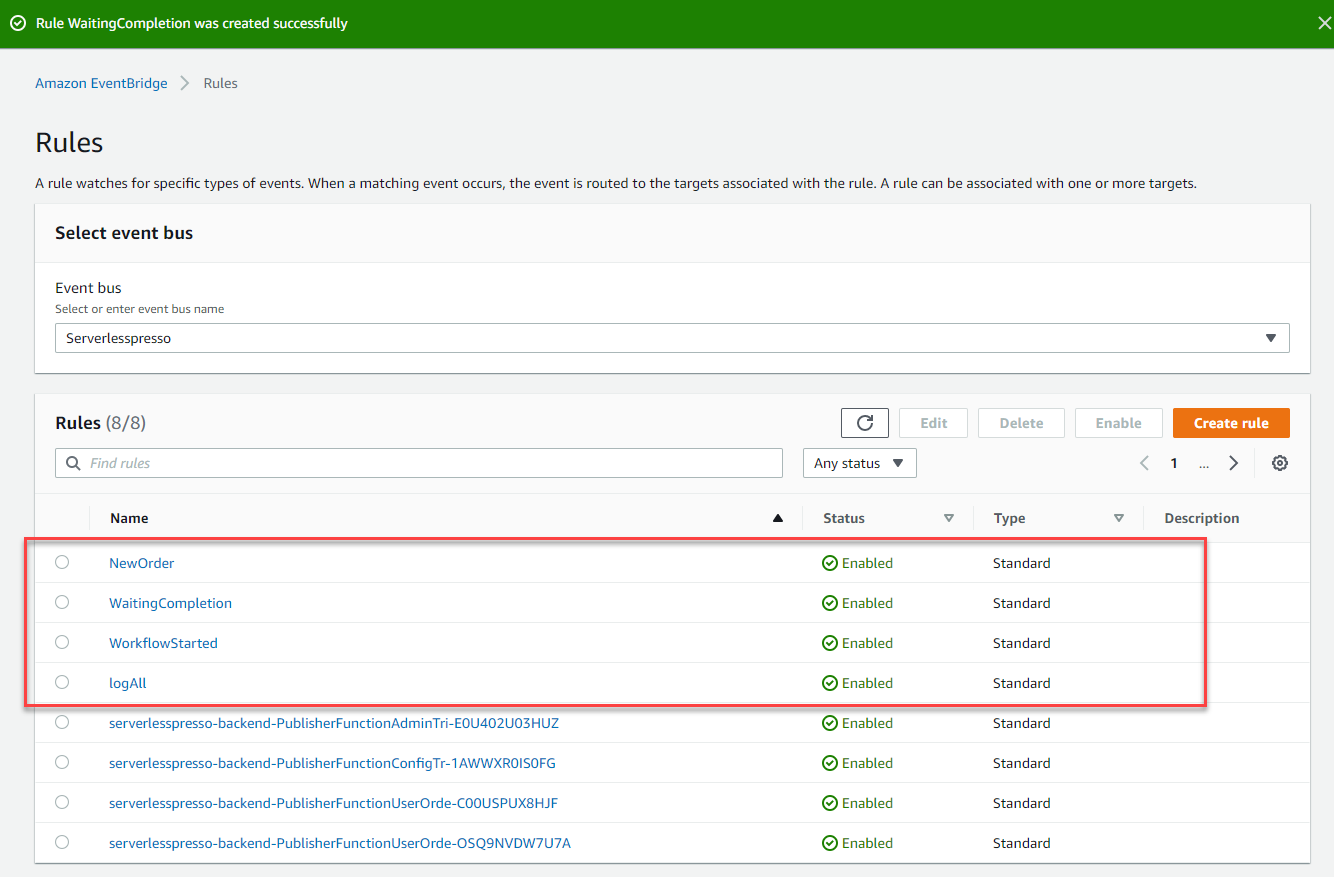1334x877 pixels.
Task: Select the PublisherFunctionUserOrde-OSQ9NVDW7U7A radio button
Action: pyautogui.click(x=62, y=842)
